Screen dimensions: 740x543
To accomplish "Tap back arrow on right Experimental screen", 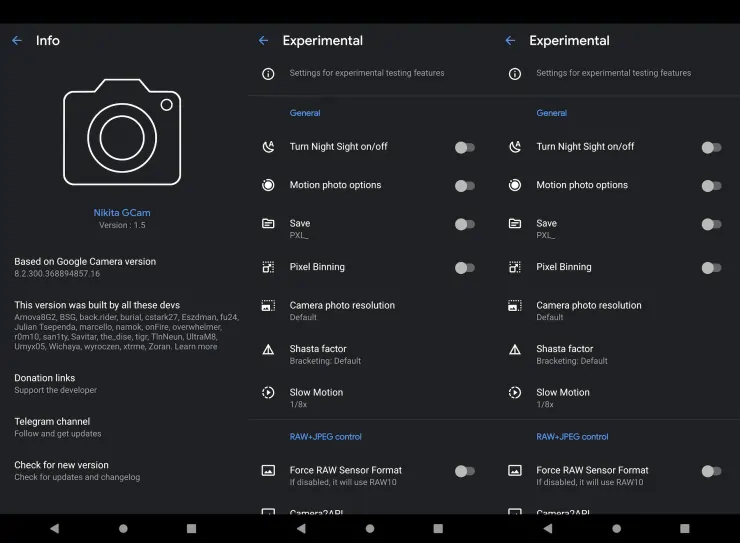I will pos(510,41).
